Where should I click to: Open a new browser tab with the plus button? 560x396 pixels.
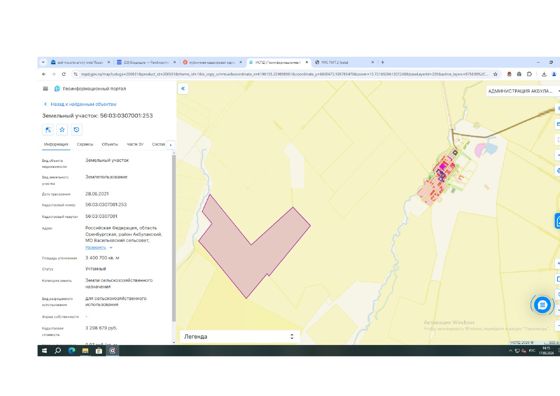382,62
